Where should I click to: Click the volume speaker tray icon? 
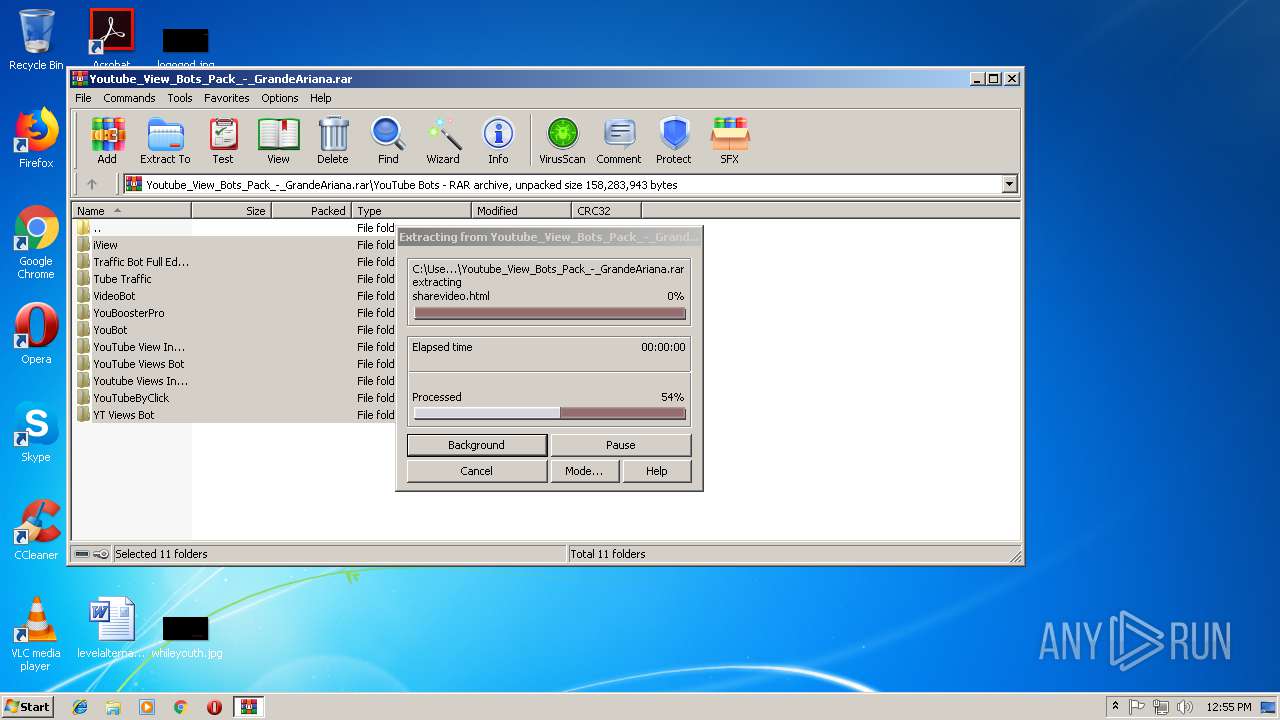click(1185, 707)
